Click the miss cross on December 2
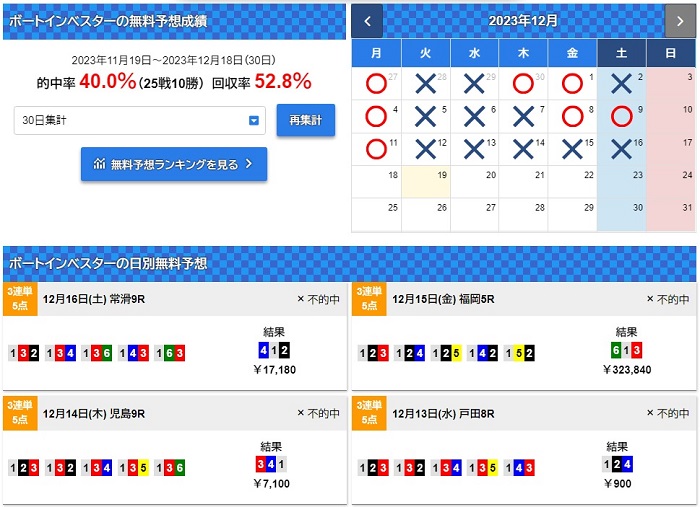700x507 pixels. point(620,85)
